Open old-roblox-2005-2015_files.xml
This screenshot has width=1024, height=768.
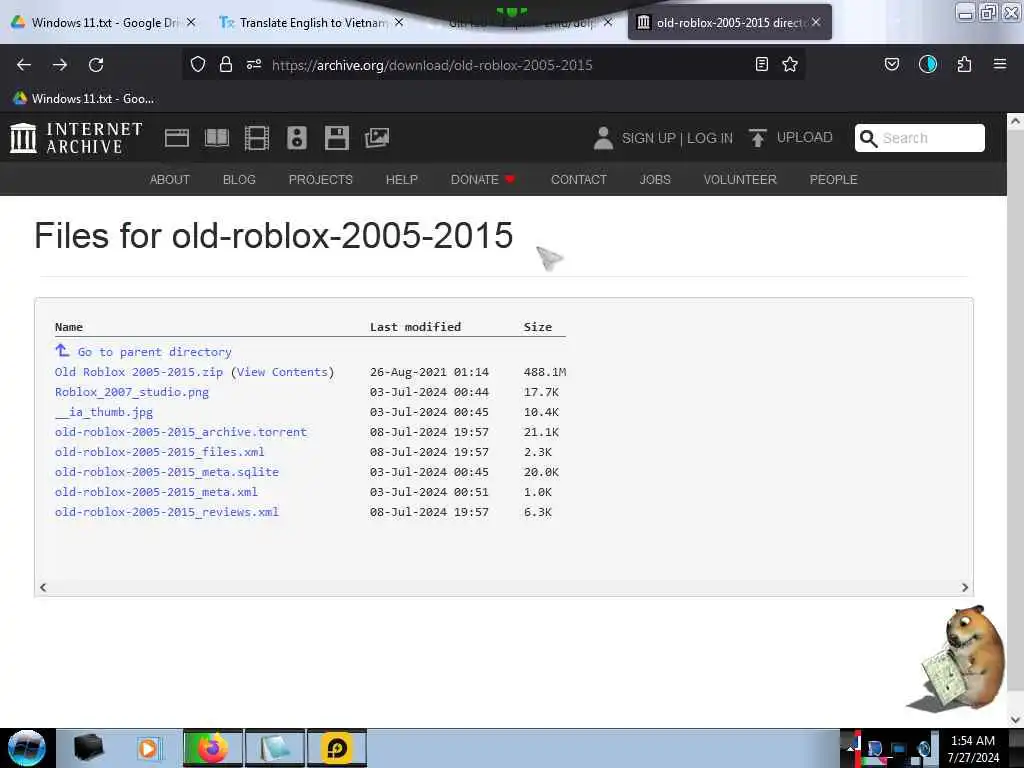click(160, 452)
